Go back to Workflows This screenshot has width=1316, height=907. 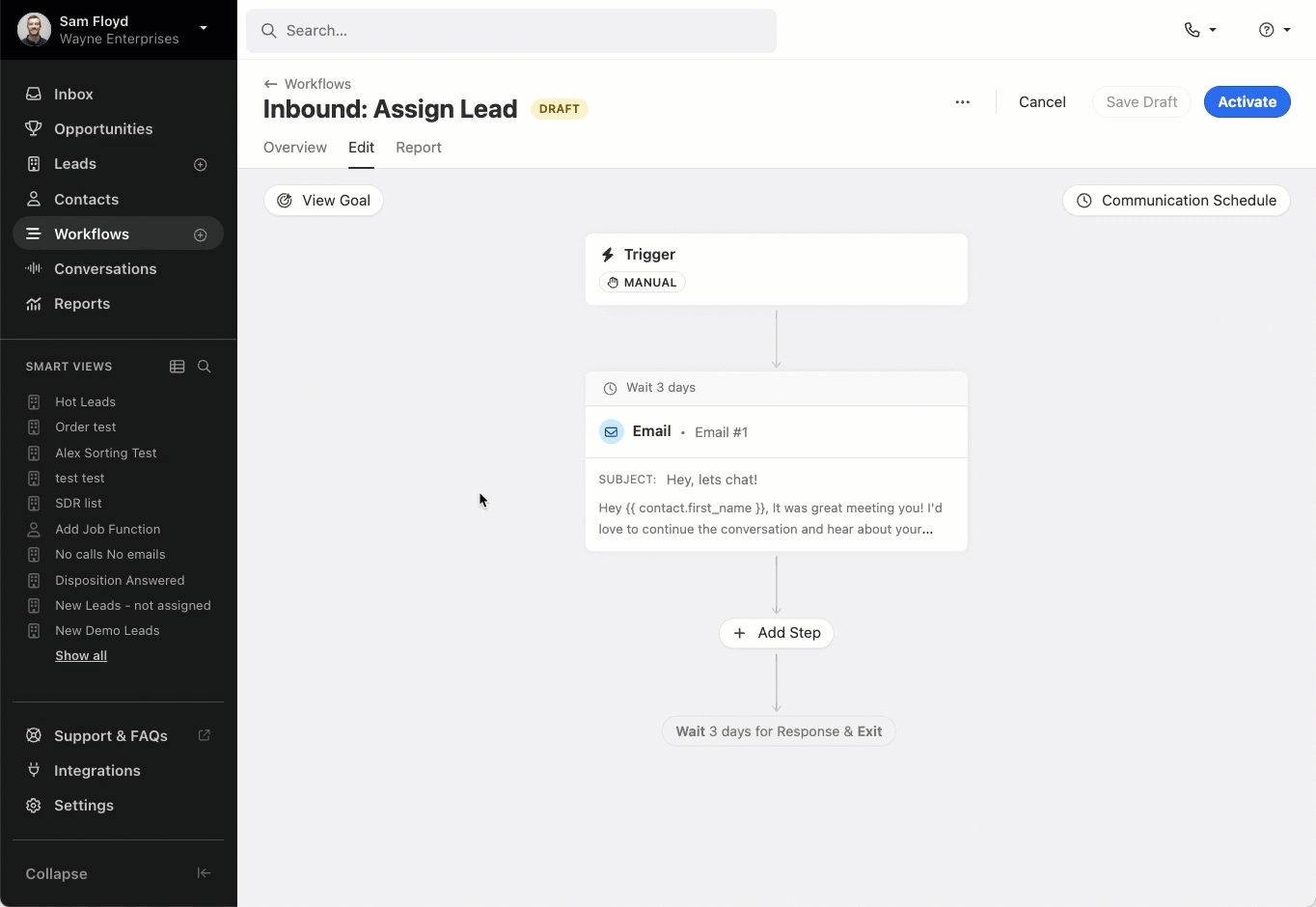click(308, 84)
